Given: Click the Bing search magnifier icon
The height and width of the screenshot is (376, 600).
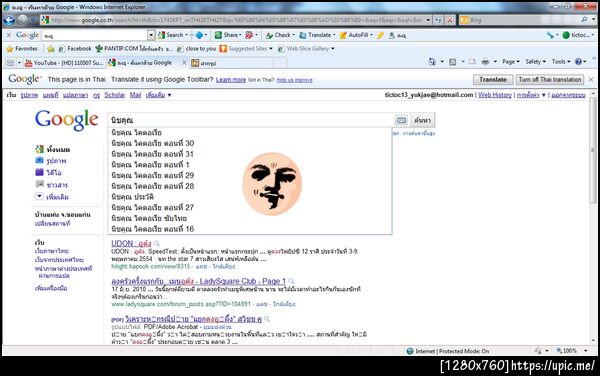Looking at the screenshot, I should 584,20.
